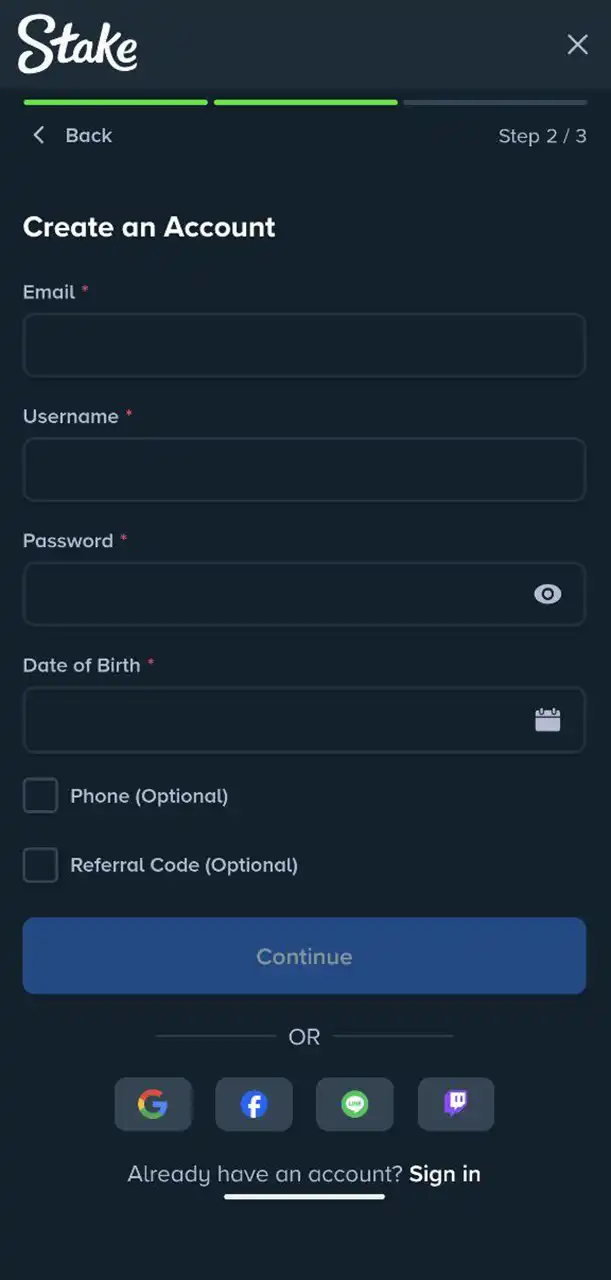
Task: Click the third step progress bar segment
Action: tap(495, 102)
